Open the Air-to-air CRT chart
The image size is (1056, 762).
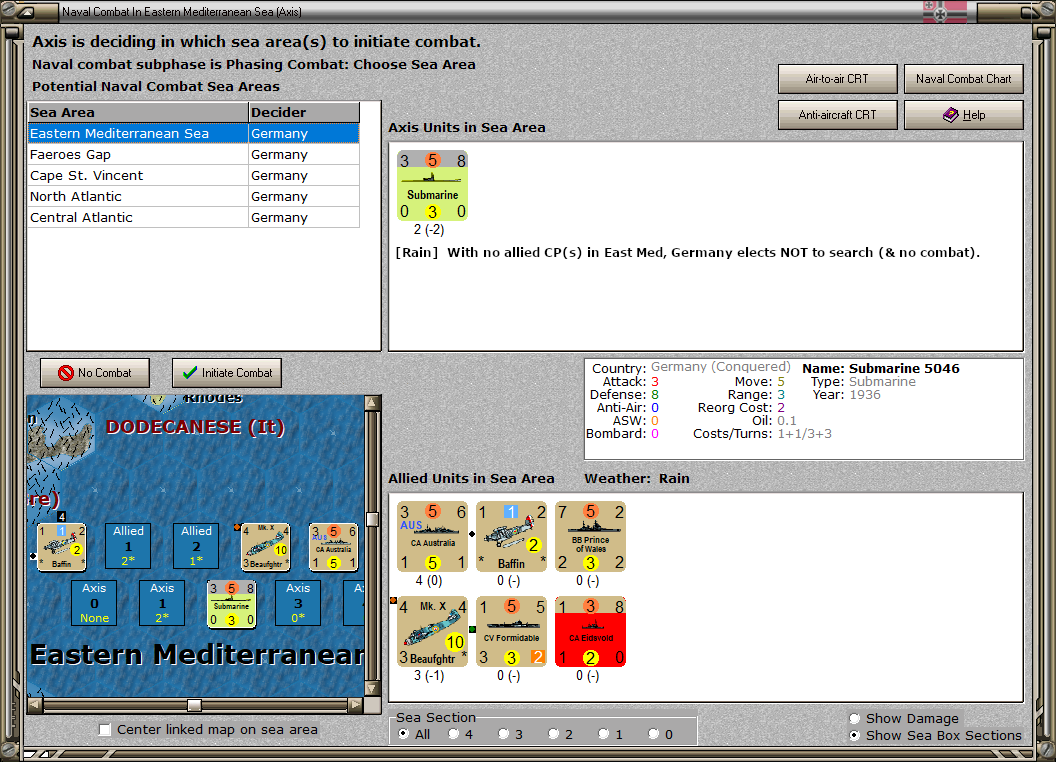[x=838, y=79]
